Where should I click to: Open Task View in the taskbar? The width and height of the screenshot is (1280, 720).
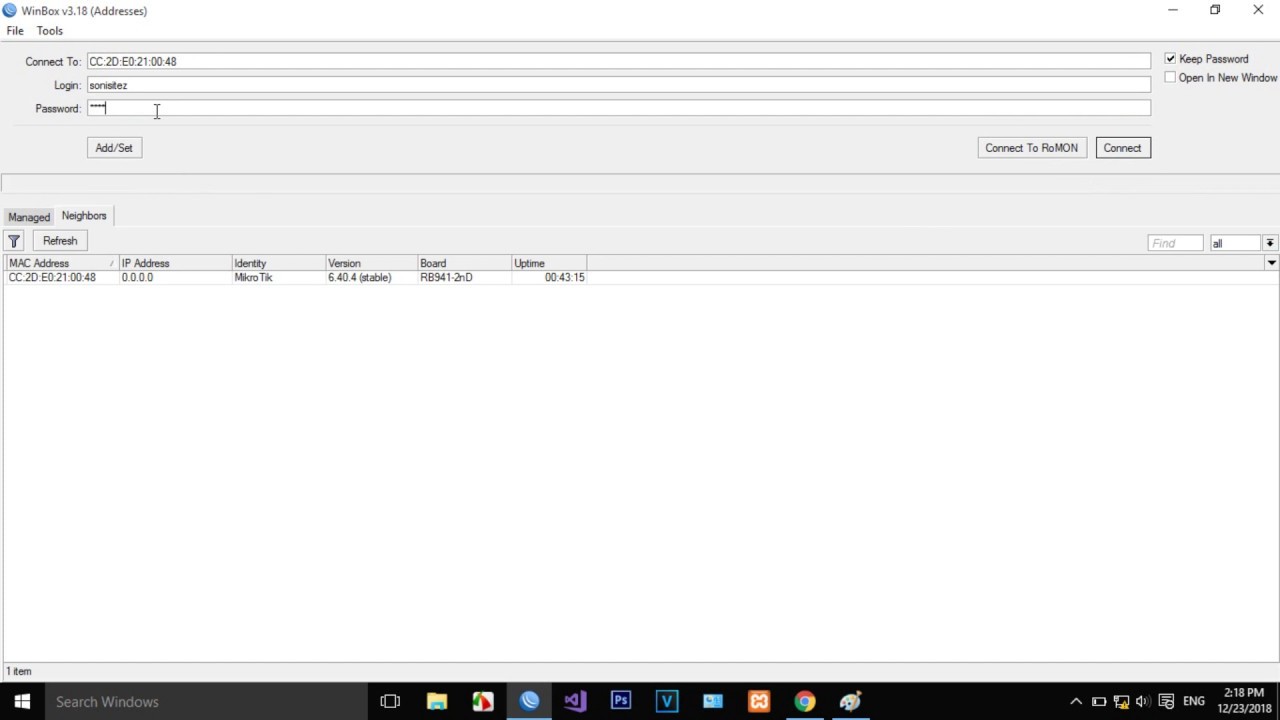click(390, 701)
